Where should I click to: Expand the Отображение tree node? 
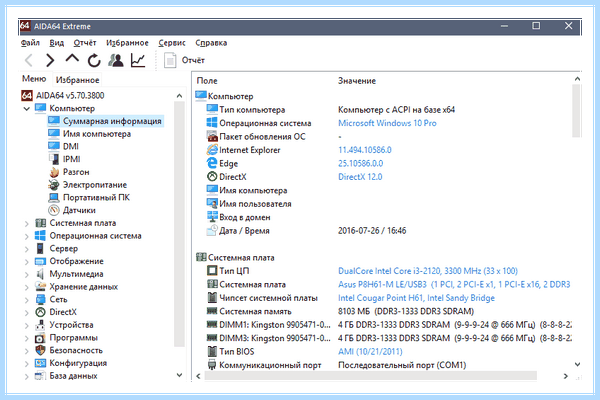point(26,262)
